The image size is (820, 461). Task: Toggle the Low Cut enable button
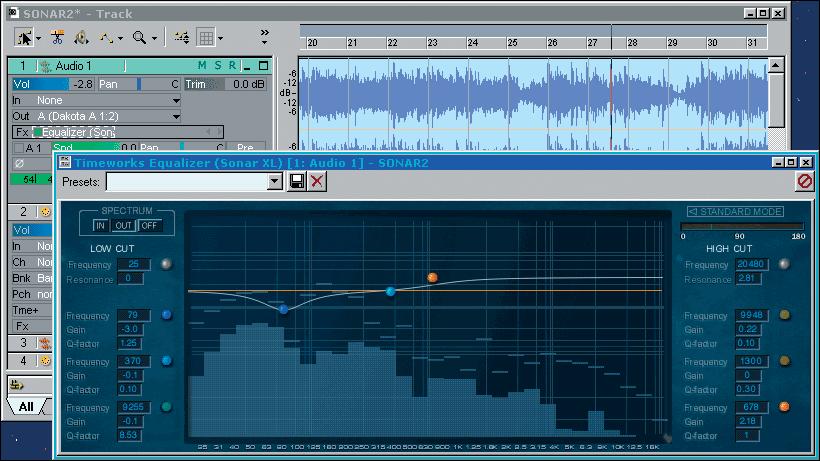(x=166, y=264)
